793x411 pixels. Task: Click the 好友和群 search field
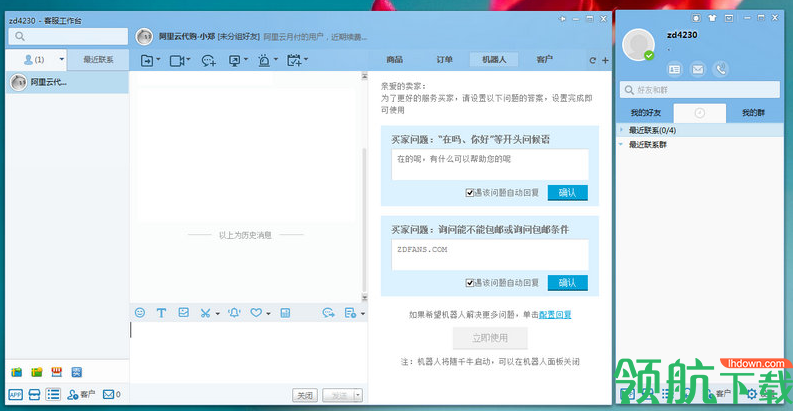700,90
